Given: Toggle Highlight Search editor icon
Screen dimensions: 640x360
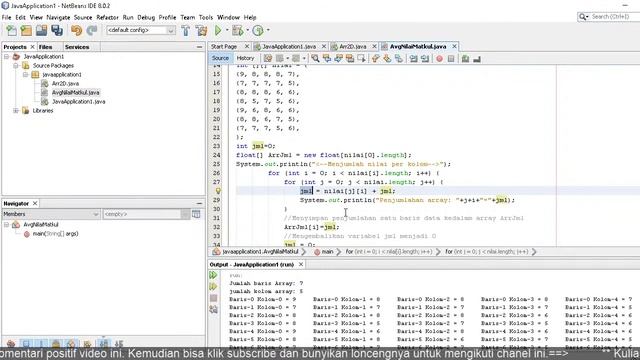Looking at the screenshot, I should tap(350, 58).
